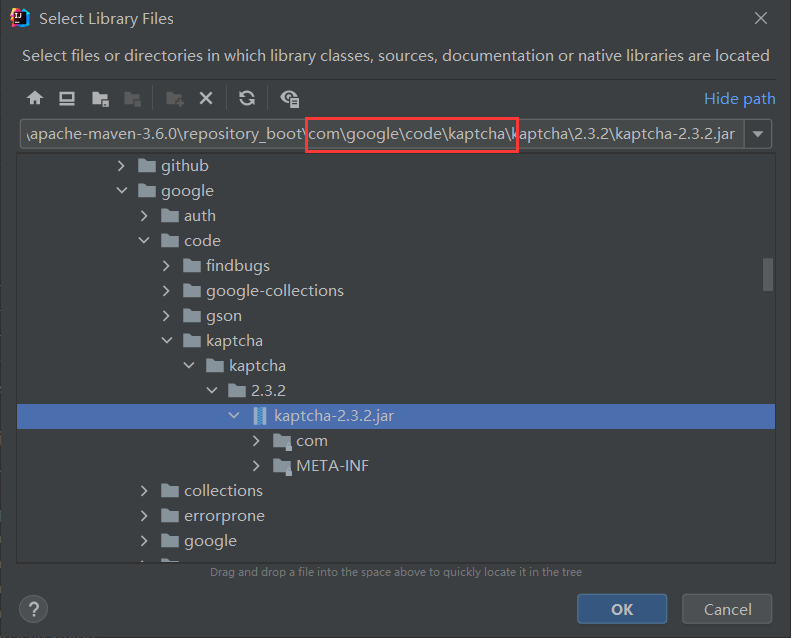This screenshot has height=638, width=791.
Task: Confirm selection with OK button
Action: pyautogui.click(x=622, y=609)
